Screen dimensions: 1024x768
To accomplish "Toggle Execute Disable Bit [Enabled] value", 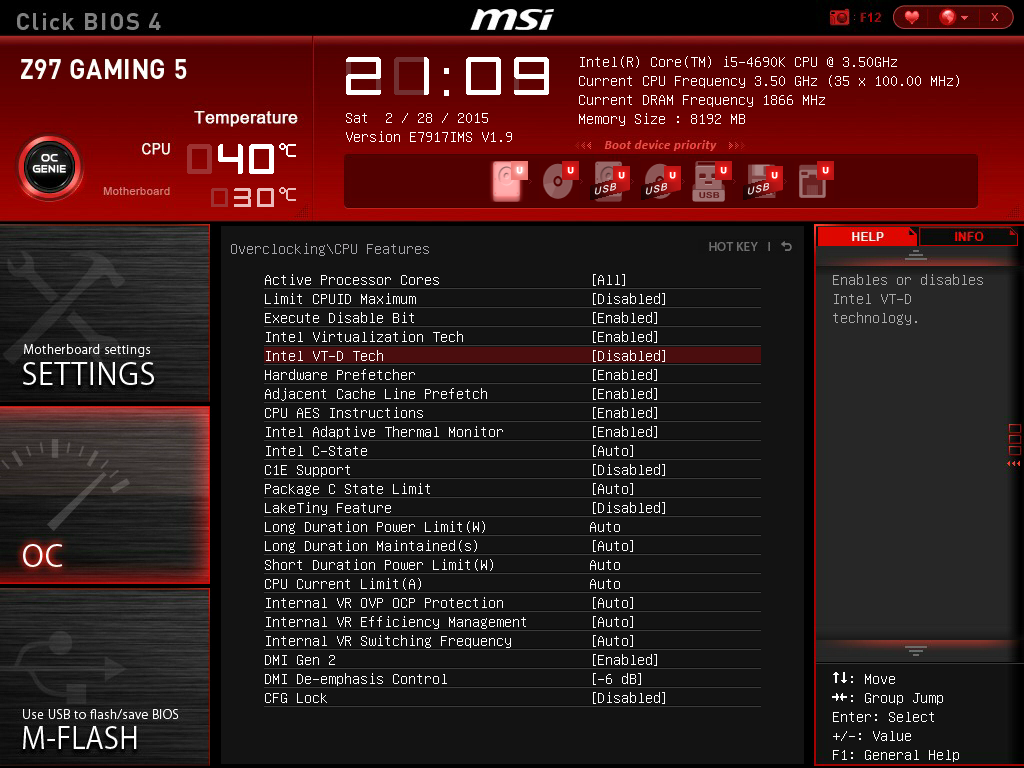I will point(624,318).
